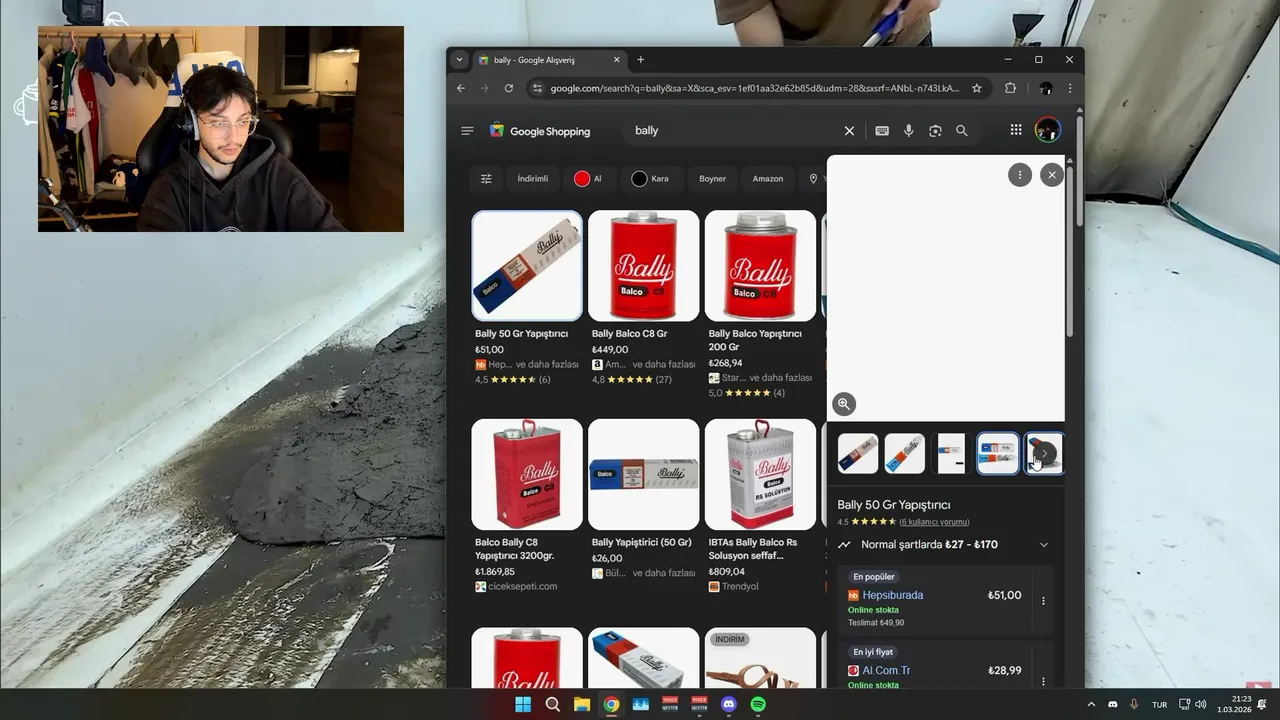The width and height of the screenshot is (1280, 720).
Task: Click the Google Shopping logo
Action: (x=540, y=131)
